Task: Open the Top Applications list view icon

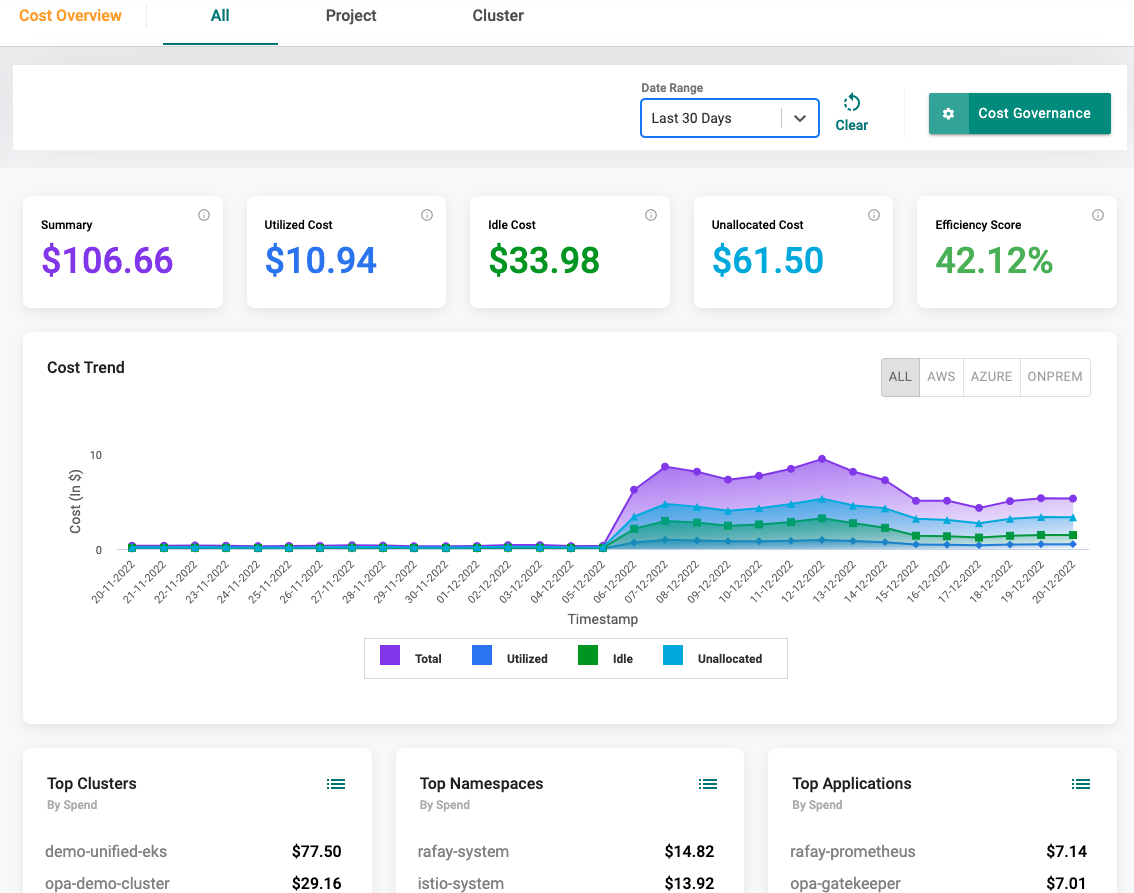Action: [1080, 784]
